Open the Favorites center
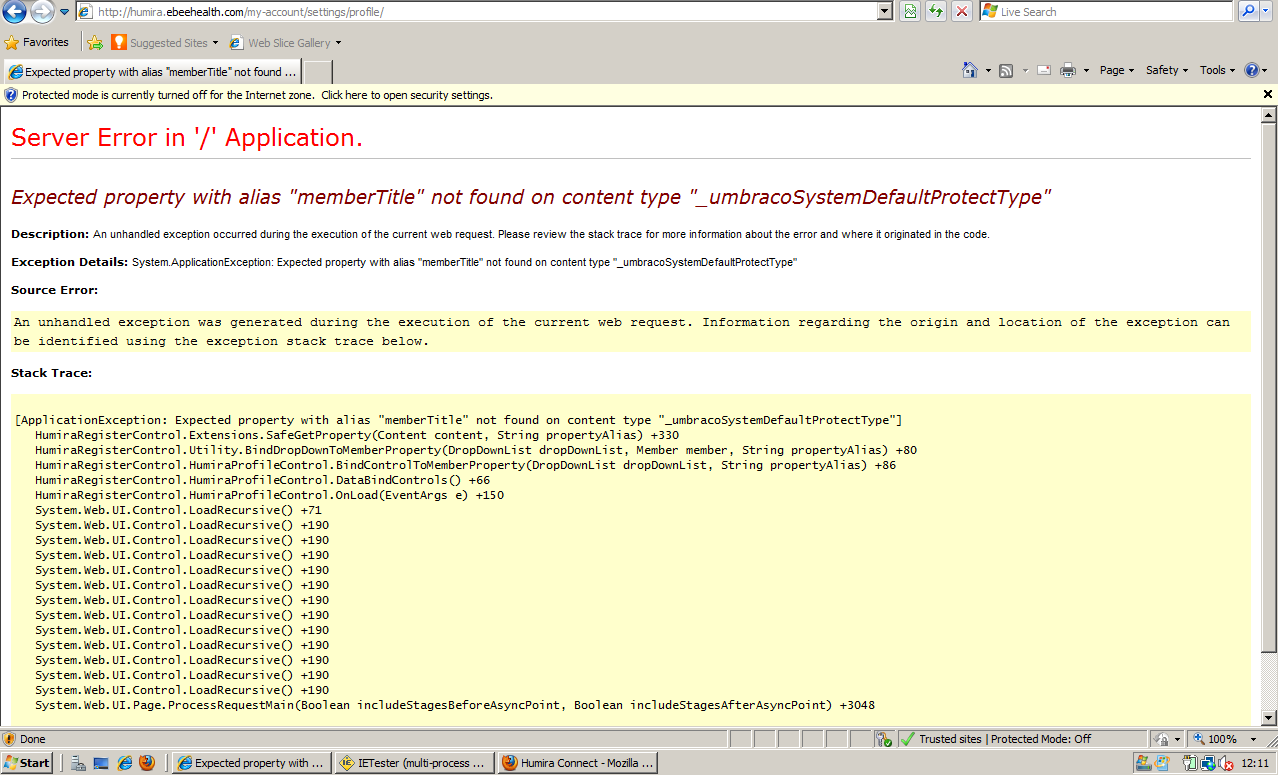Viewport: 1278px width, 775px height. point(38,43)
